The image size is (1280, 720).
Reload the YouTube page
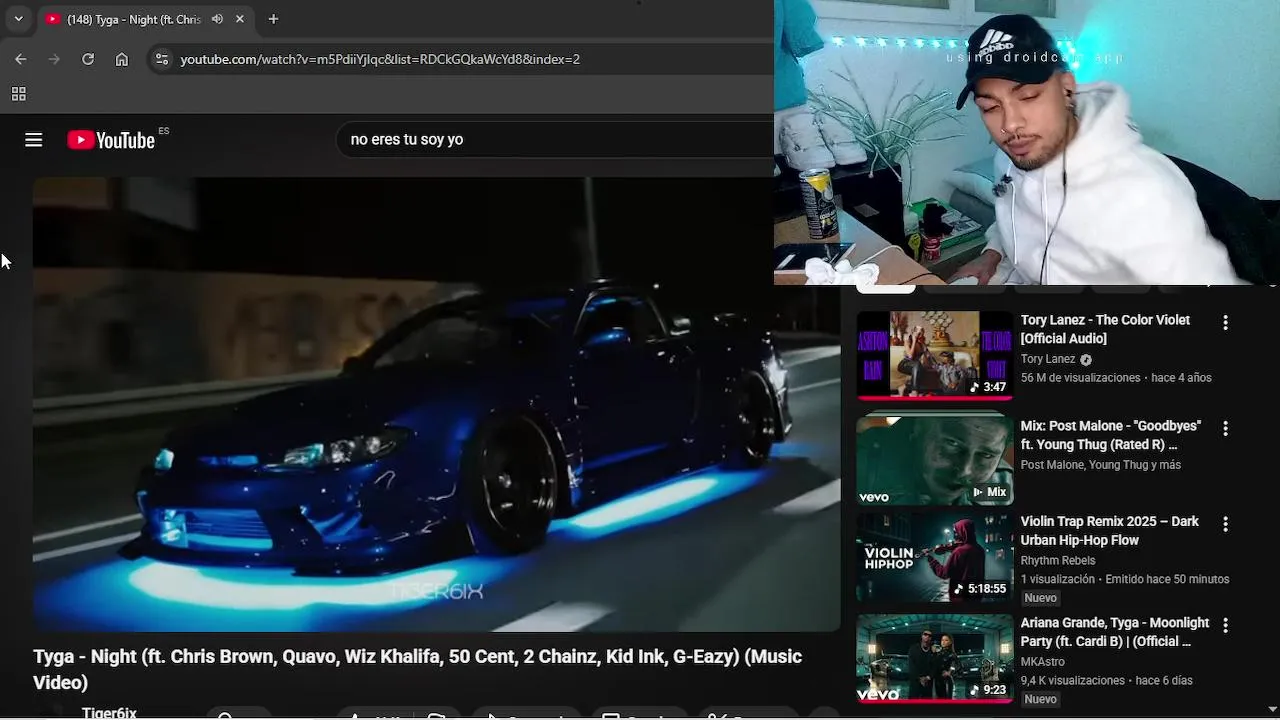click(x=88, y=59)
